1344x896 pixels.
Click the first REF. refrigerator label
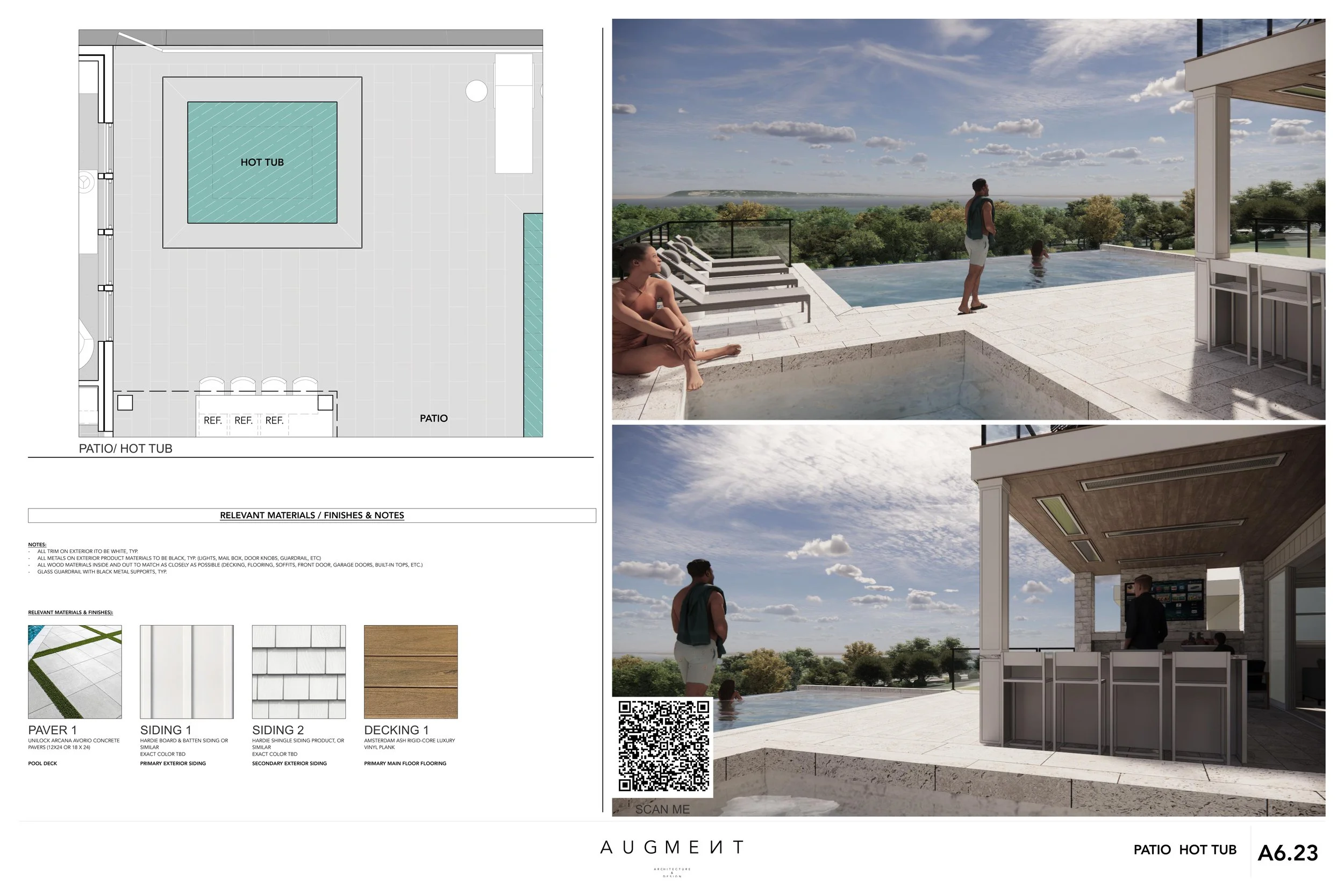(x=212, y=420)
